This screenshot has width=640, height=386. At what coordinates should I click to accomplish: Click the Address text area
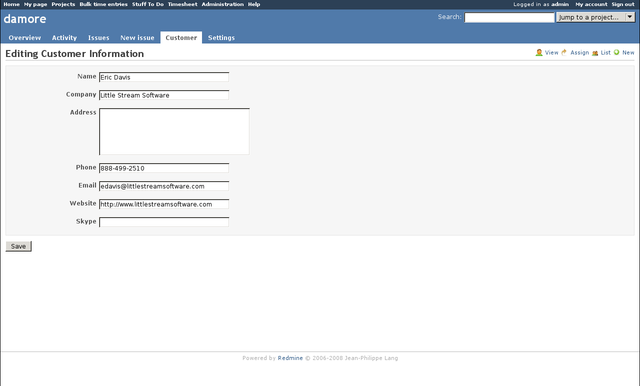174,131
